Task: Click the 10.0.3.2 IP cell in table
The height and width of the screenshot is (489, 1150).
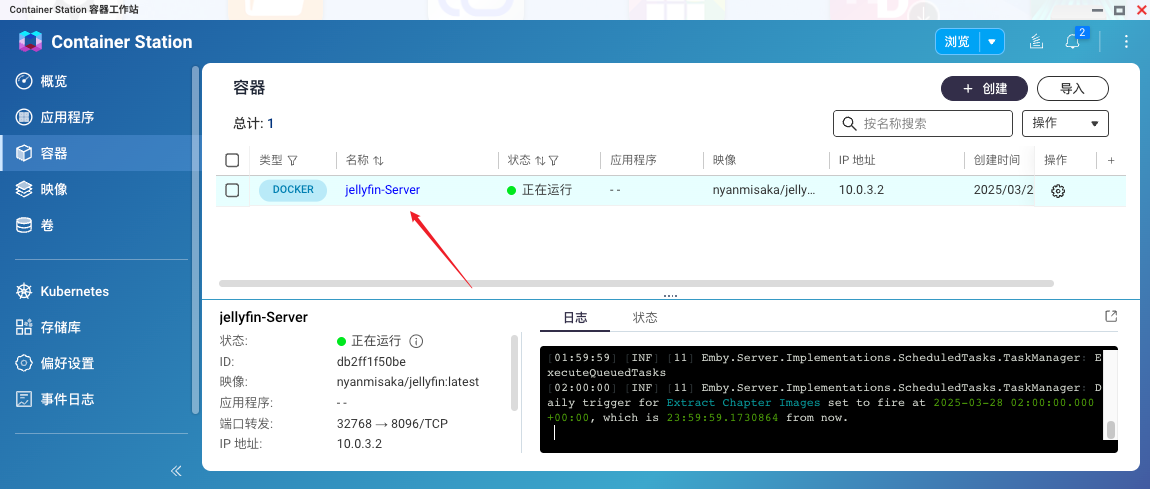Action: coord(861,190)
